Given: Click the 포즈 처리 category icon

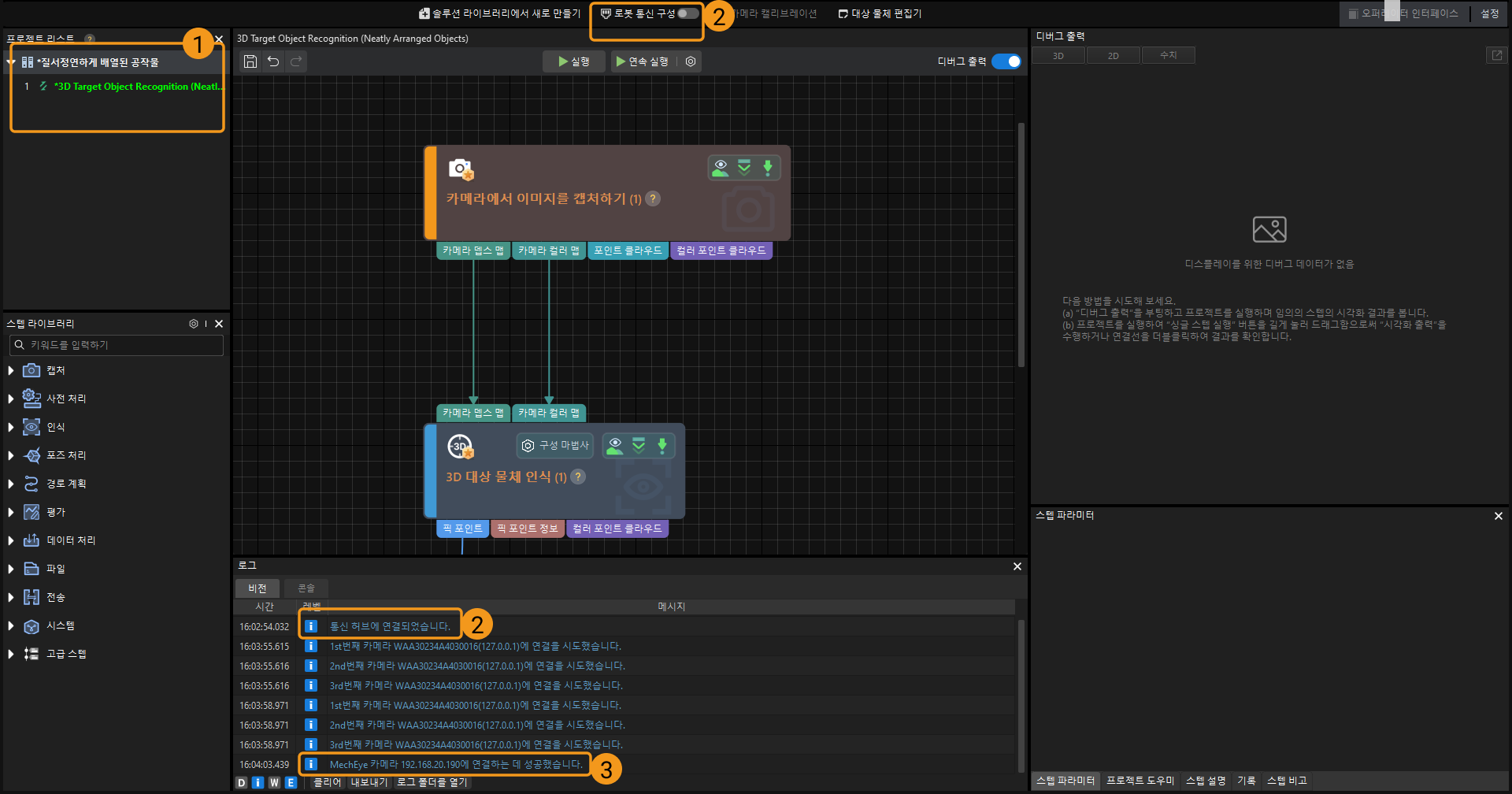Looking at the screenshot, I should tap(31, 455).
